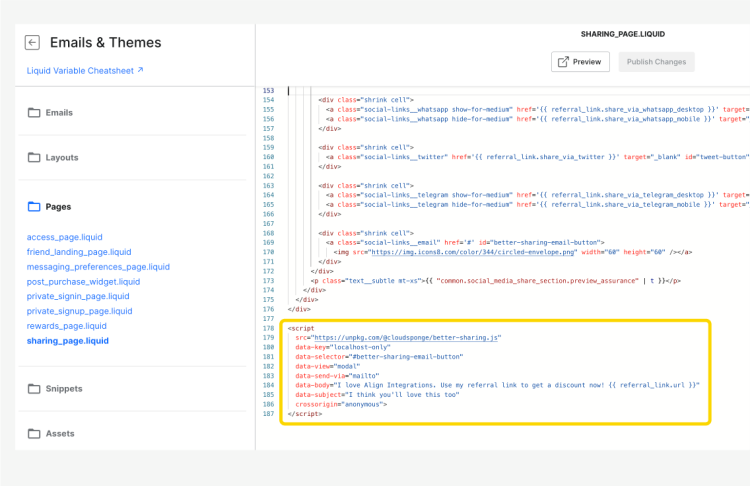Viewport: 750px width, 486px height.
Task: Click the whatsapp hide-for-medium code line 156
Action: pos(538,119)
